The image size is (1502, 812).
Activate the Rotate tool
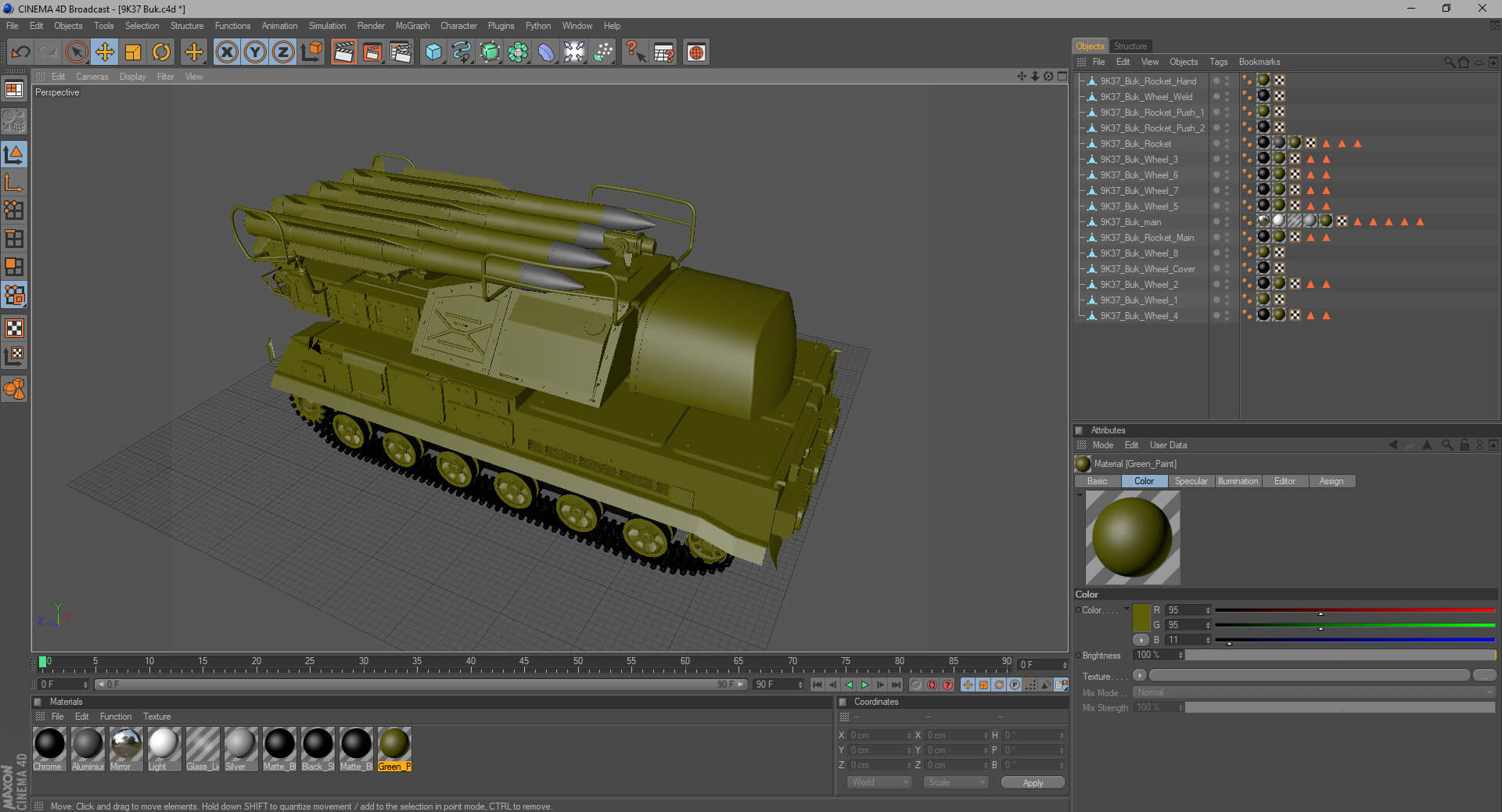tap(161, 52)
